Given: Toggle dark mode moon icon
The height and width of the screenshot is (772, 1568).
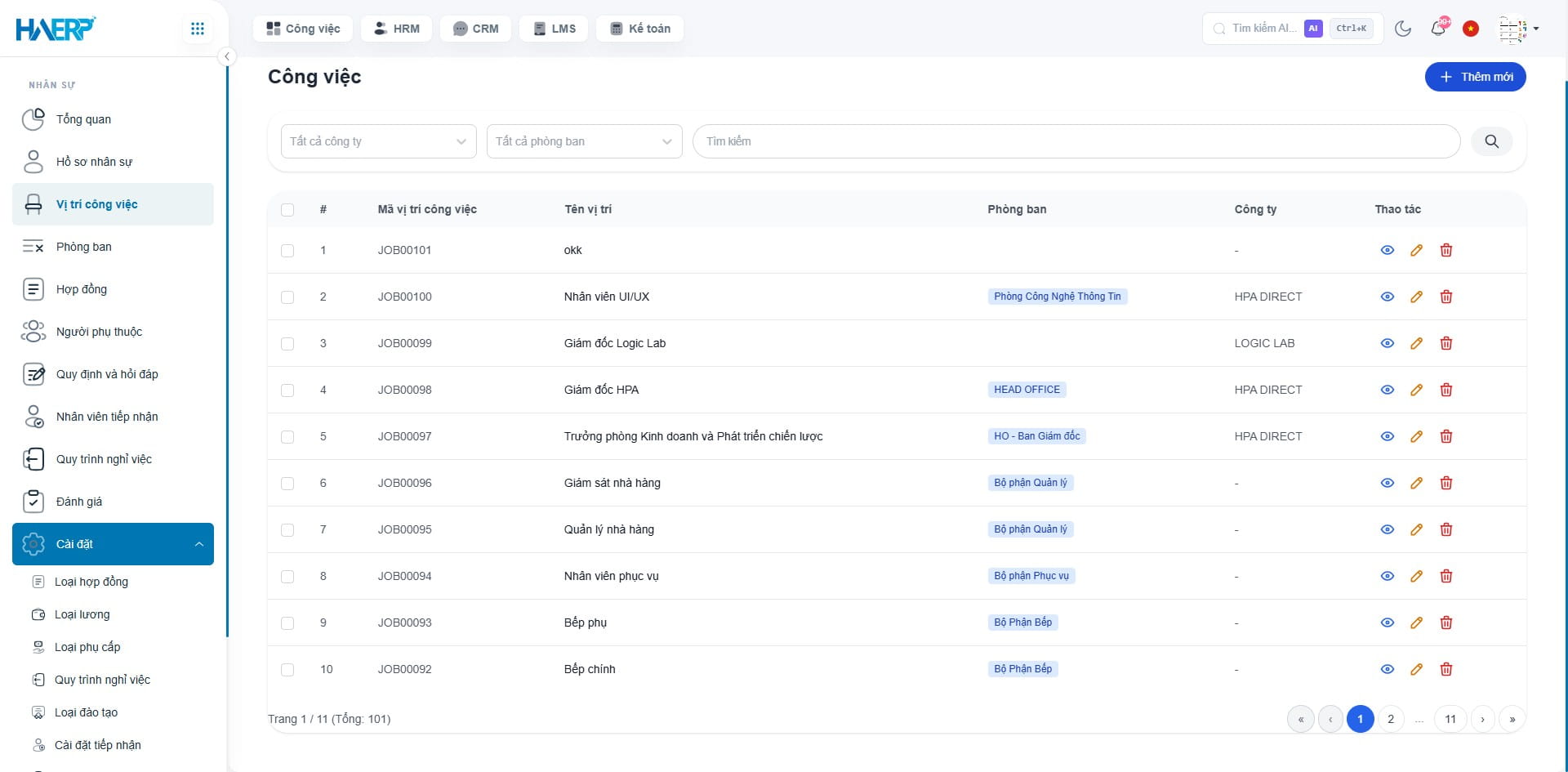Looking at the screenshot, I should coord(1403,29).
